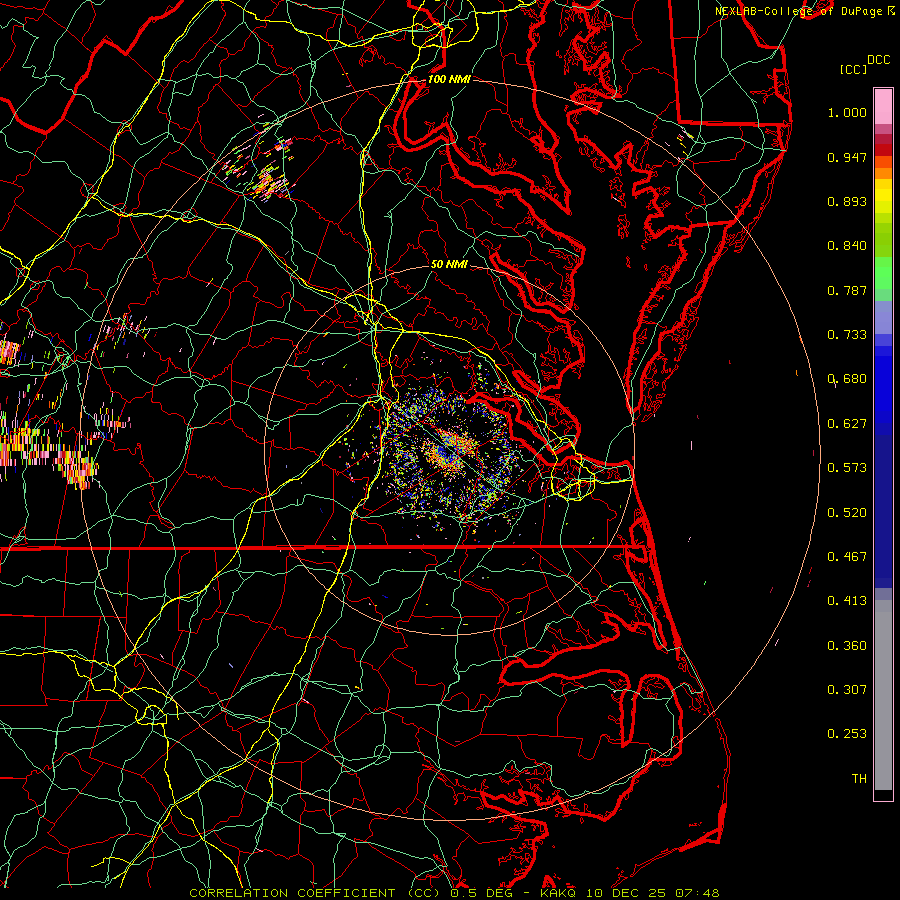This screenshot has width=900, height=900.
Task: Click the TH label at the color scale bottom
Action: click(x=859, y=779)
